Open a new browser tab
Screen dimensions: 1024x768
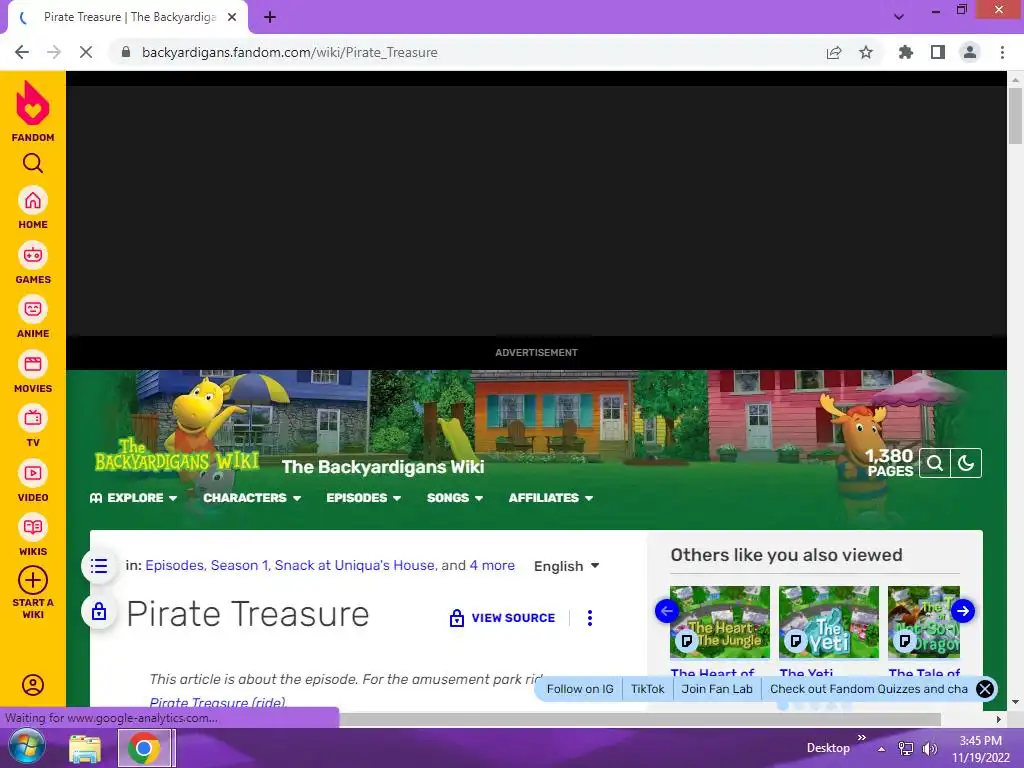click(270, 17)
